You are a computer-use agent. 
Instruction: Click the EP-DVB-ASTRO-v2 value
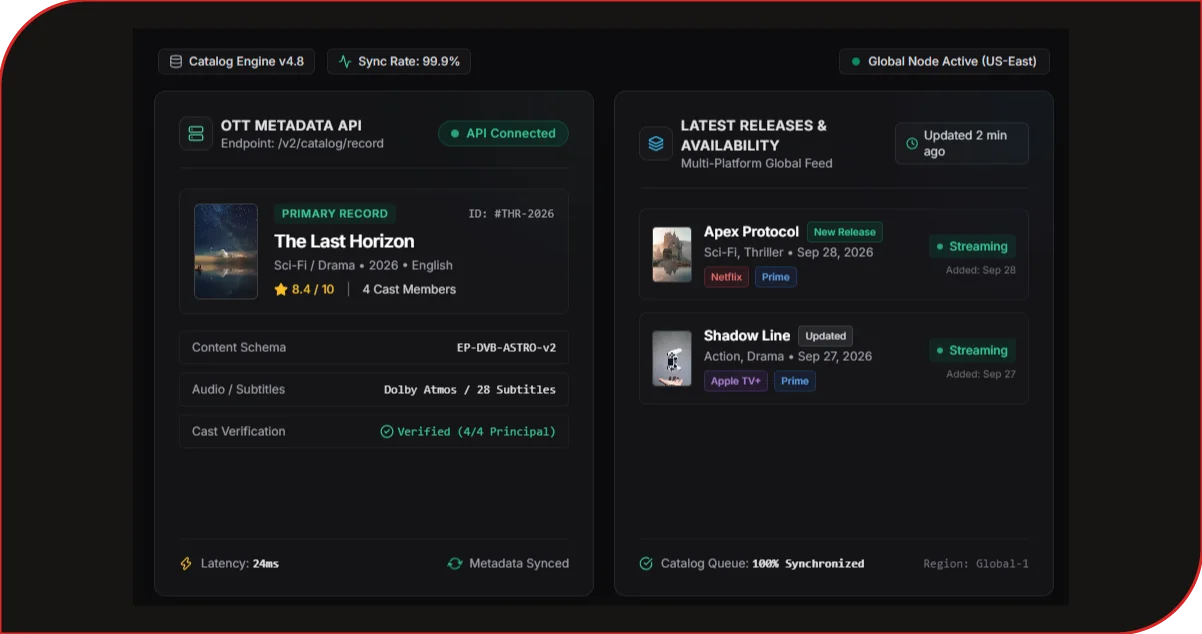coord(506,348)
